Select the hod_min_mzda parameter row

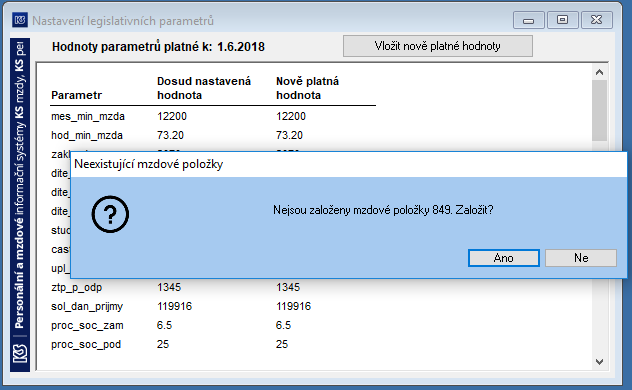213,135
